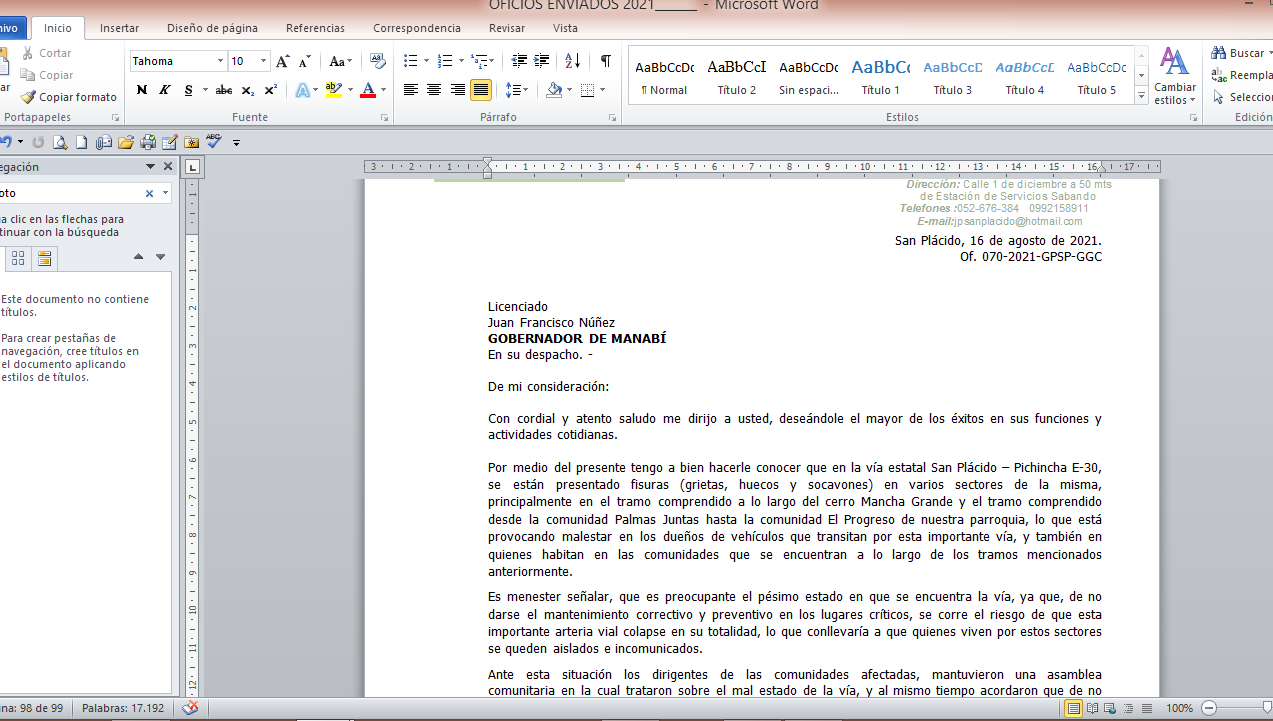Toggle the show paragraph marks (¶) icon

[605, 61]
